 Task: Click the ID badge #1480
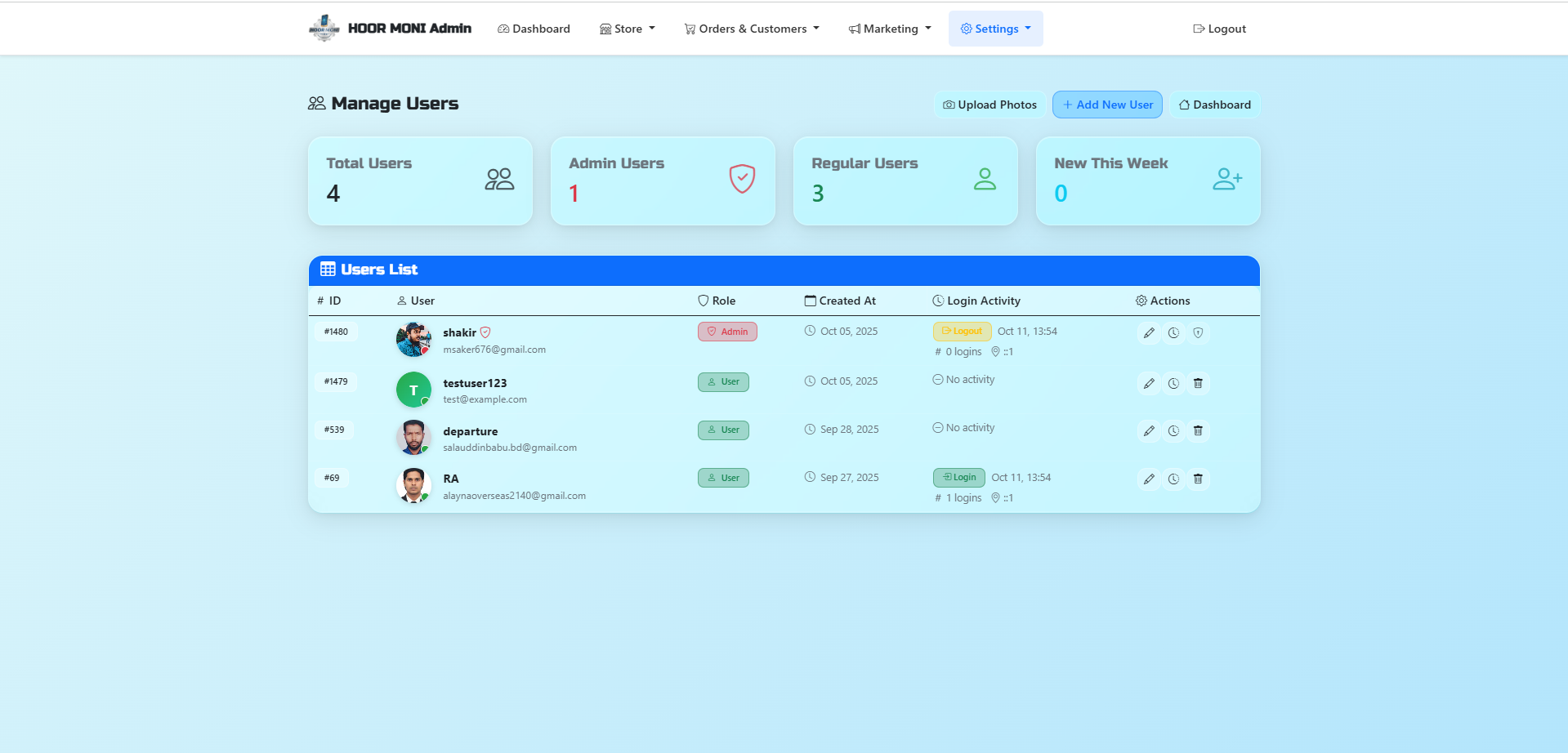[x=336, y=332]
